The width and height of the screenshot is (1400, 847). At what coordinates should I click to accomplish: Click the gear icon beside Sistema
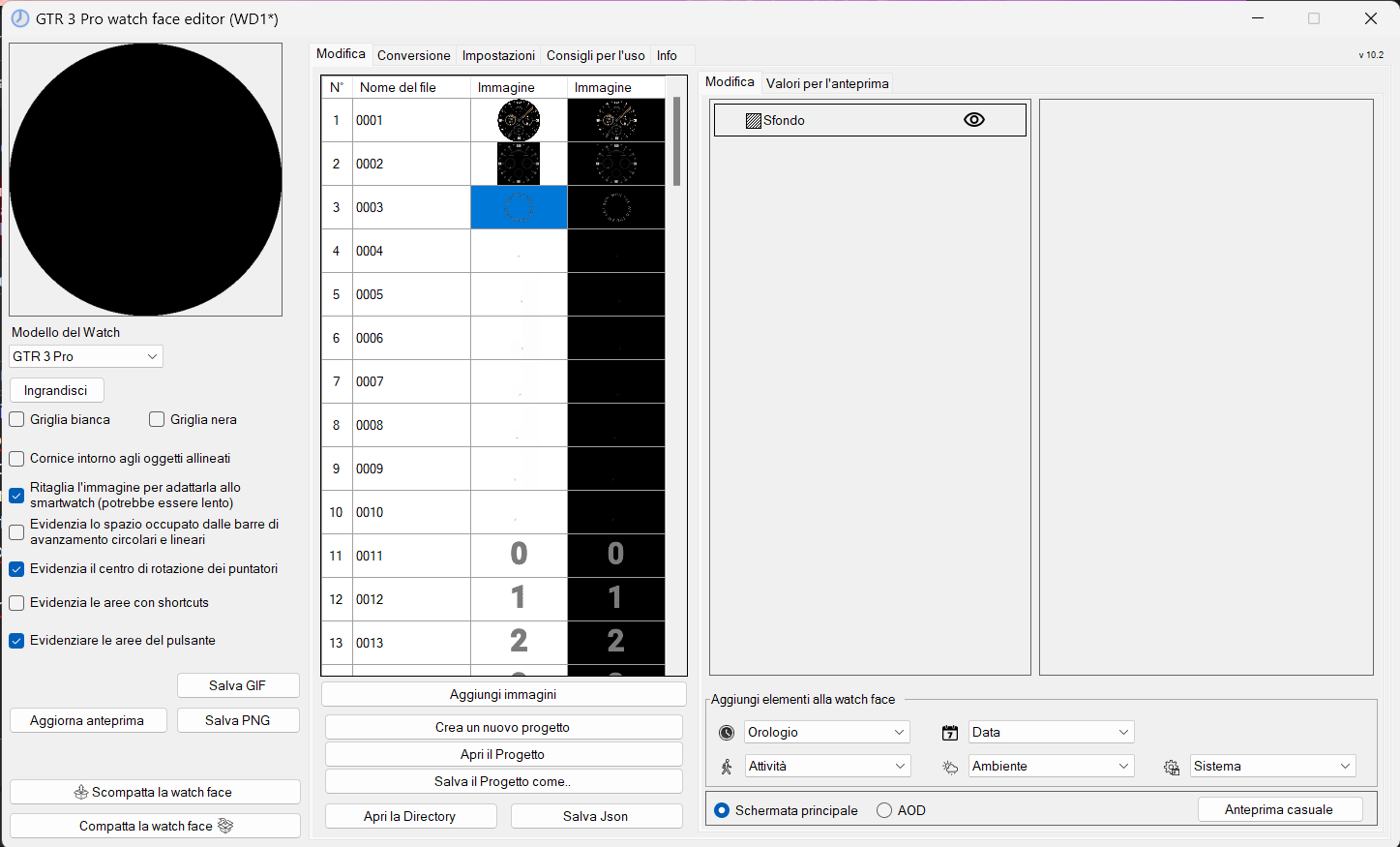(x=1172, y=767)
